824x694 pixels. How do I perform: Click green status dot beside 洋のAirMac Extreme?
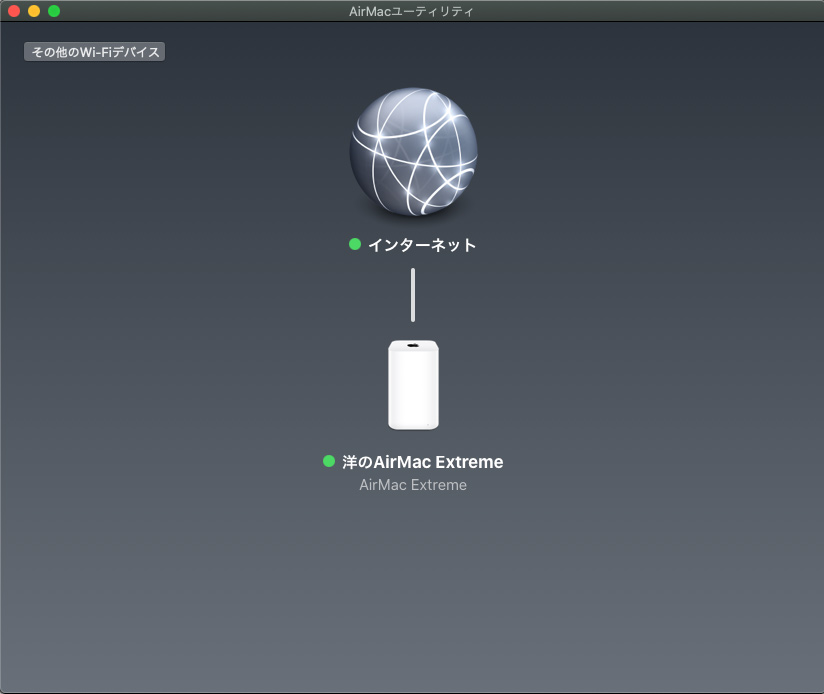tap(329, 461)
